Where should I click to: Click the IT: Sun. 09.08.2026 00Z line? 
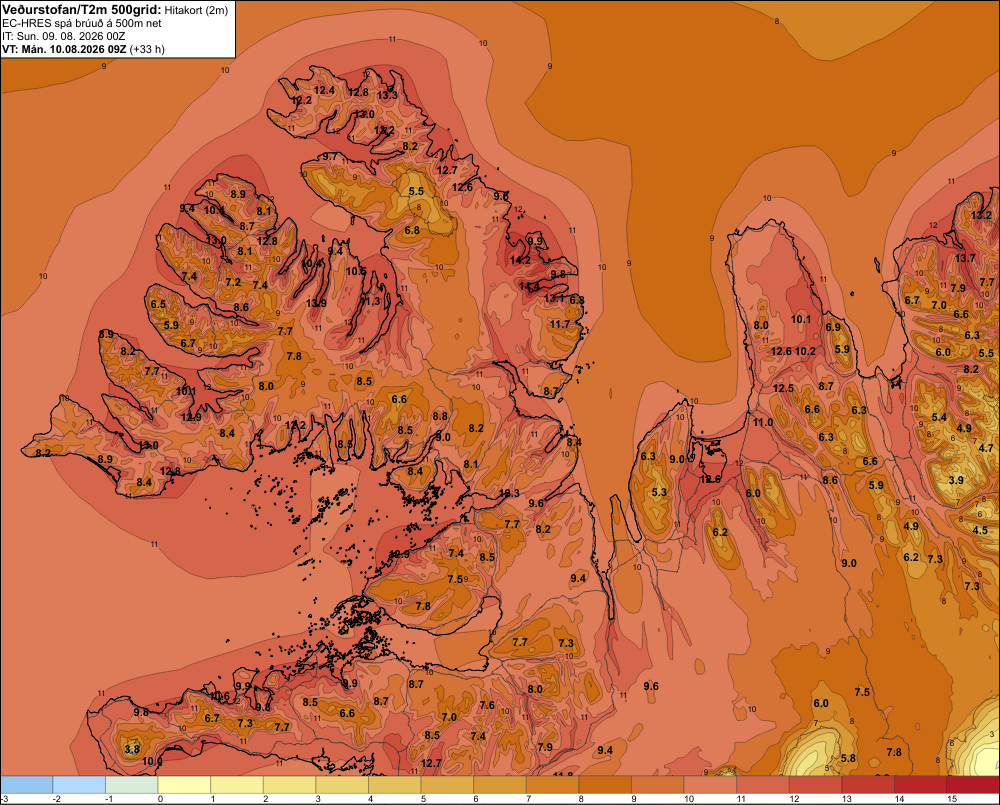tap(63, 36)
